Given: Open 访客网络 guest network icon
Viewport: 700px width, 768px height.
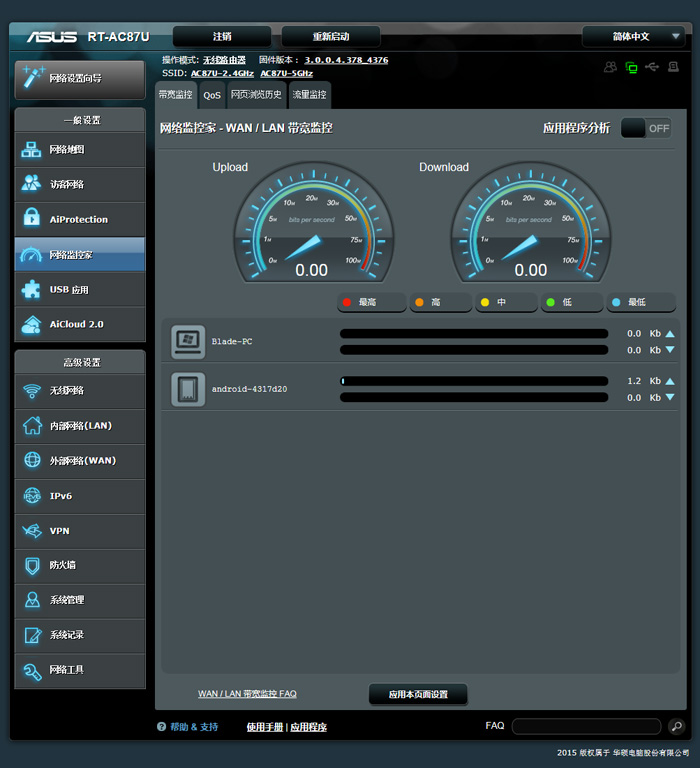Looking at the screenshot, I should (31, 184).
